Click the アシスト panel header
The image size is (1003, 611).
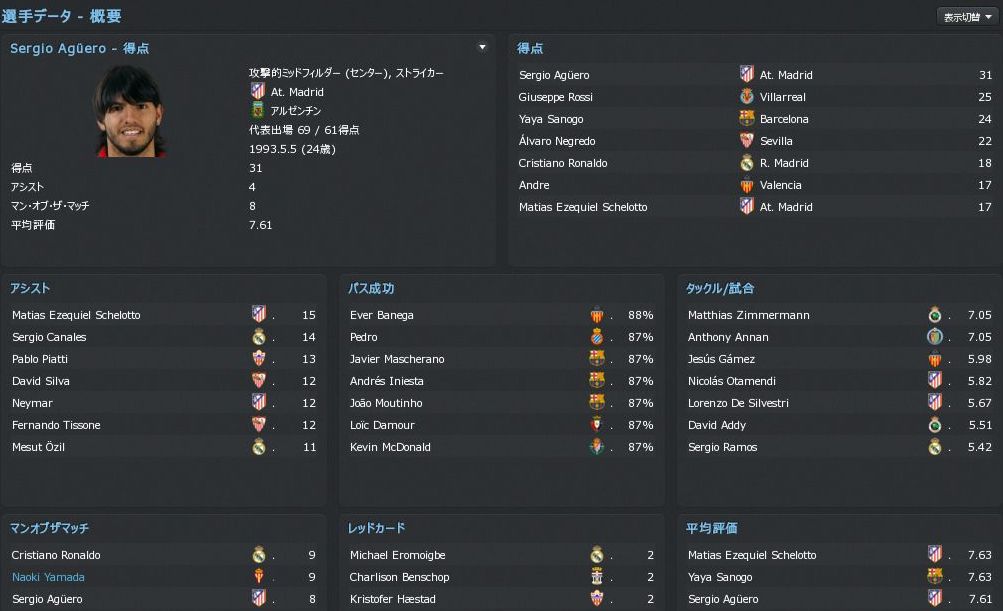pyautogui.click(x=30, y=288)
